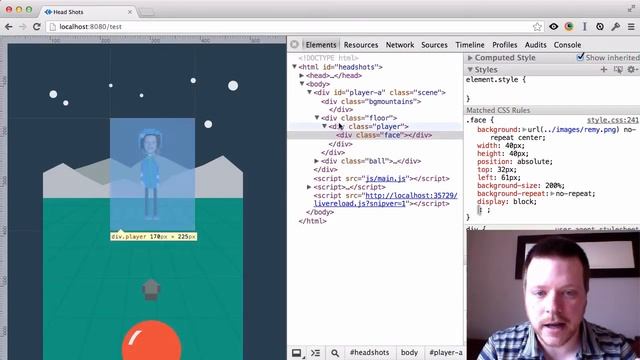The image size is (640, 360).
Task: Expand the Computed Style section
Action: pos(470,58)
